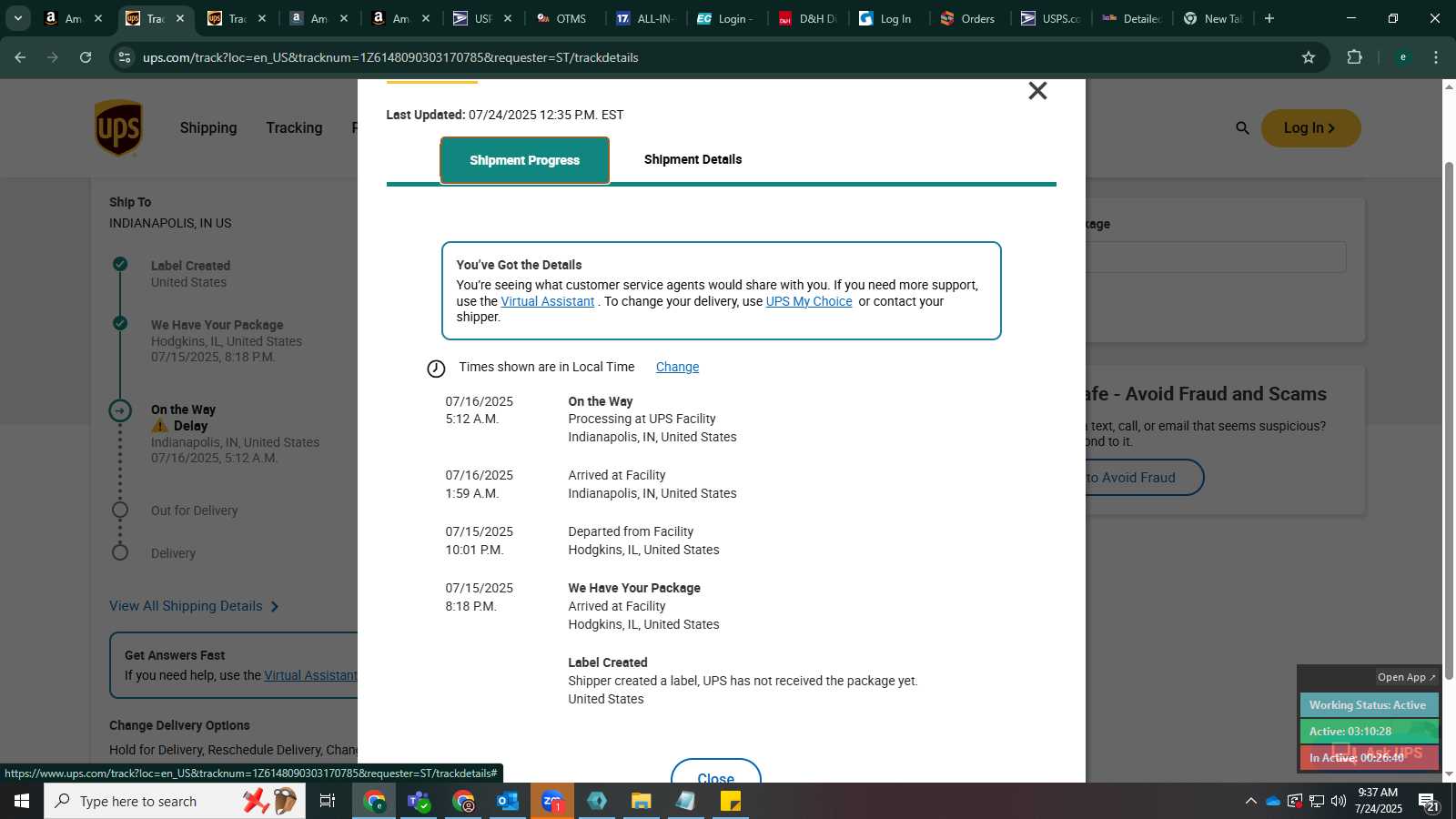Click the page vertical scrollbar
Image resolution: width=1456 pixels, height=819 pixels.
click(1449, 419)
